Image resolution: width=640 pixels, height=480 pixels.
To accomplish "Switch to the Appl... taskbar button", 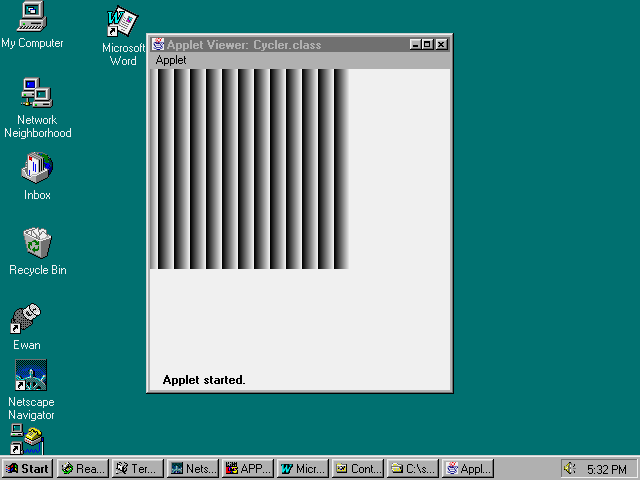I will click(x=469, y=469).
